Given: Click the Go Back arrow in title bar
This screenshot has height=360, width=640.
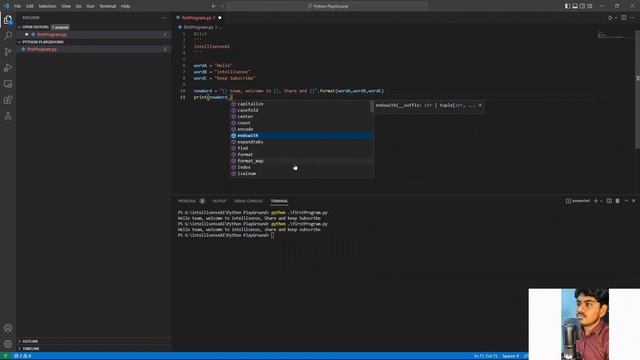Looking at the screenshot, I should coord(213,6).
